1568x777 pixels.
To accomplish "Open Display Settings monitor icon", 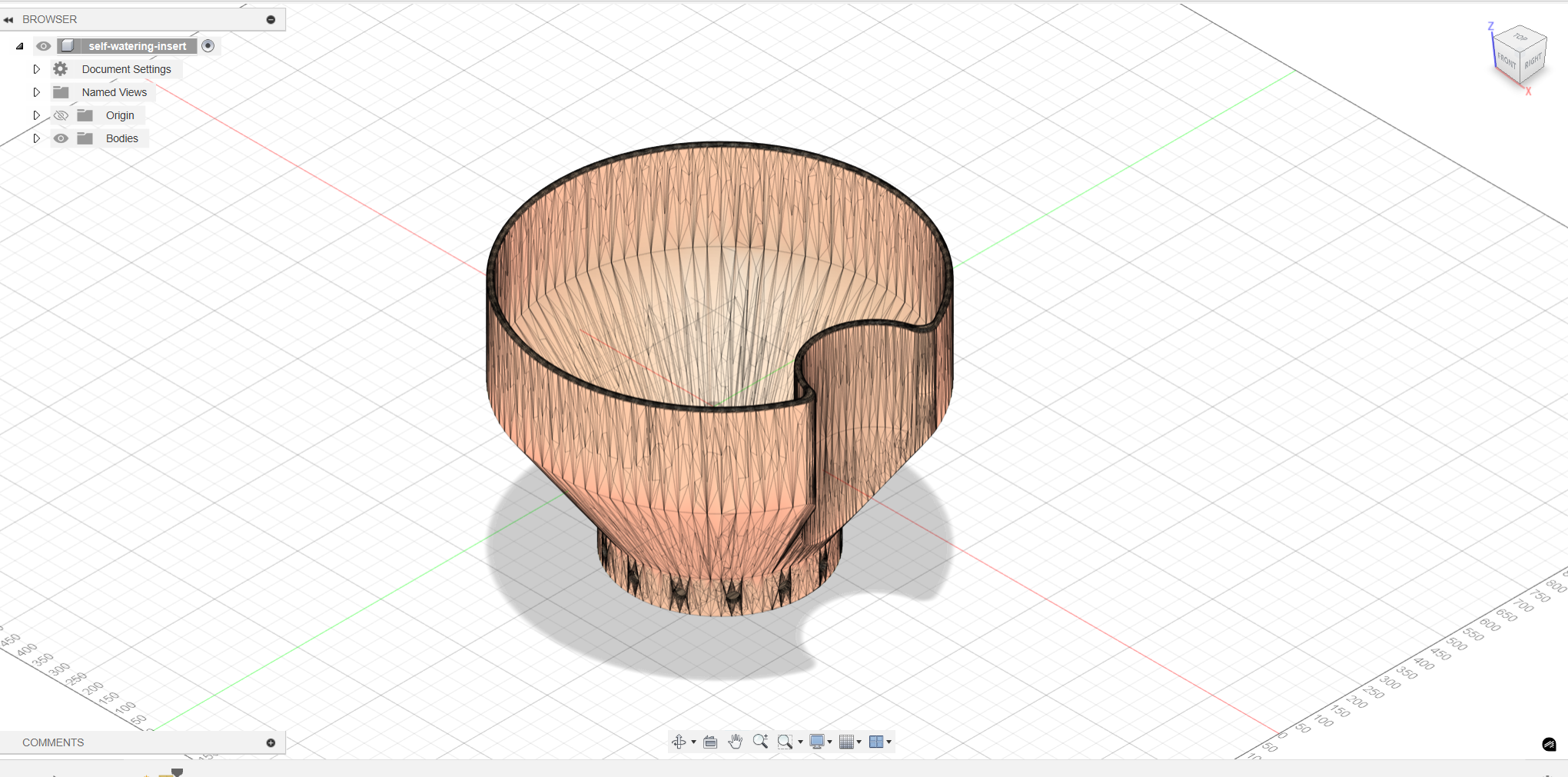I will [x=816, y=742].
